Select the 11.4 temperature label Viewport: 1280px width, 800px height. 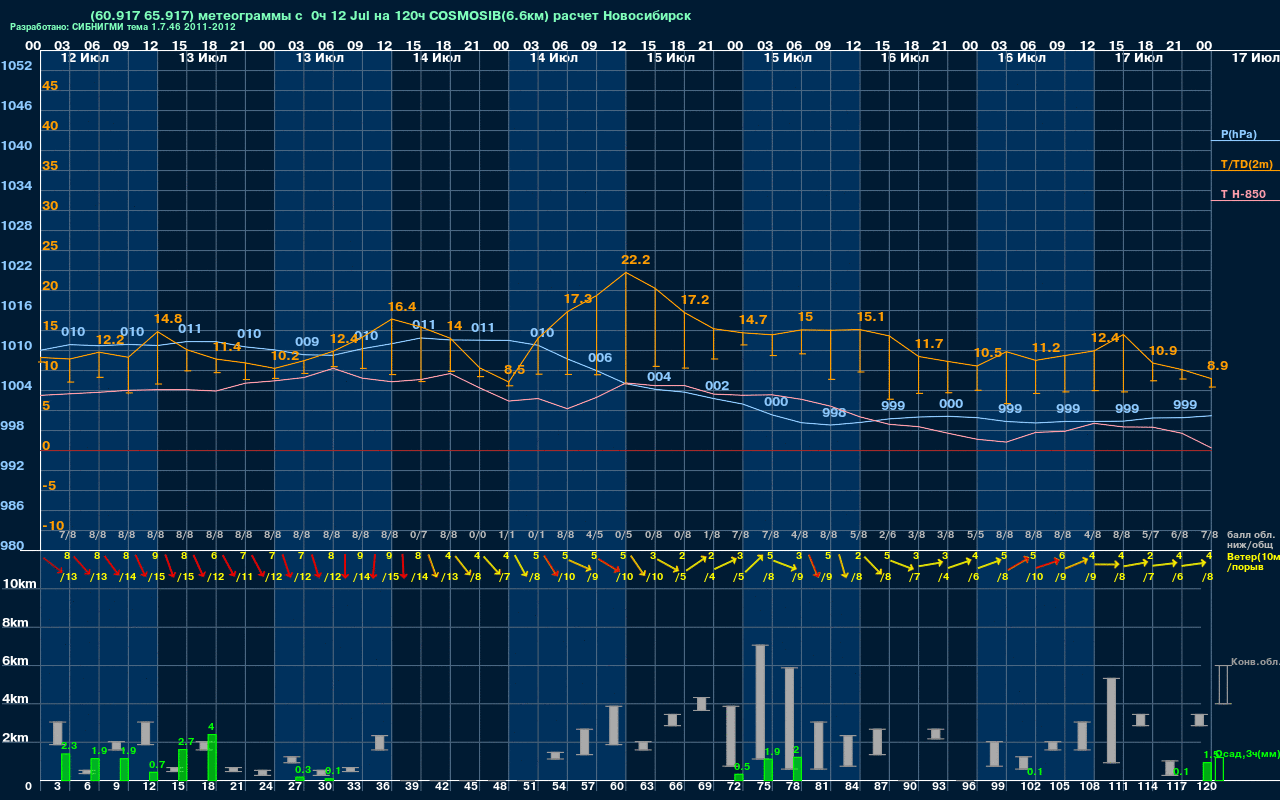coord(227,347)
